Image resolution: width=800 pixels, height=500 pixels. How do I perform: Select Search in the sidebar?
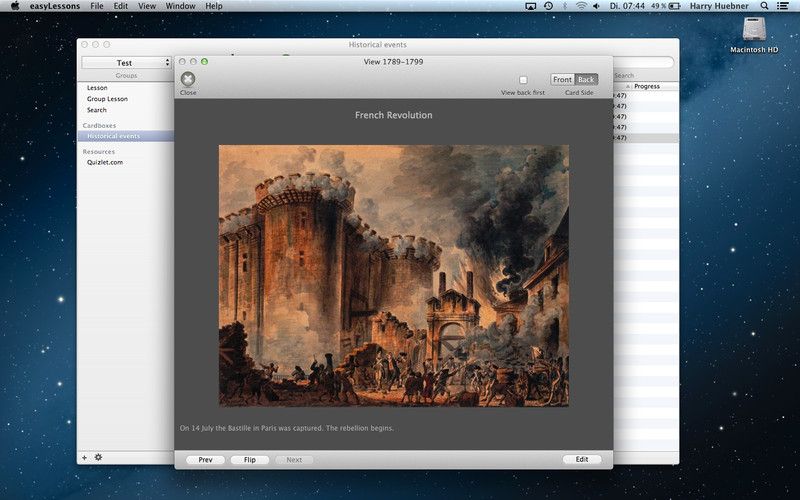tap(96, 110)
